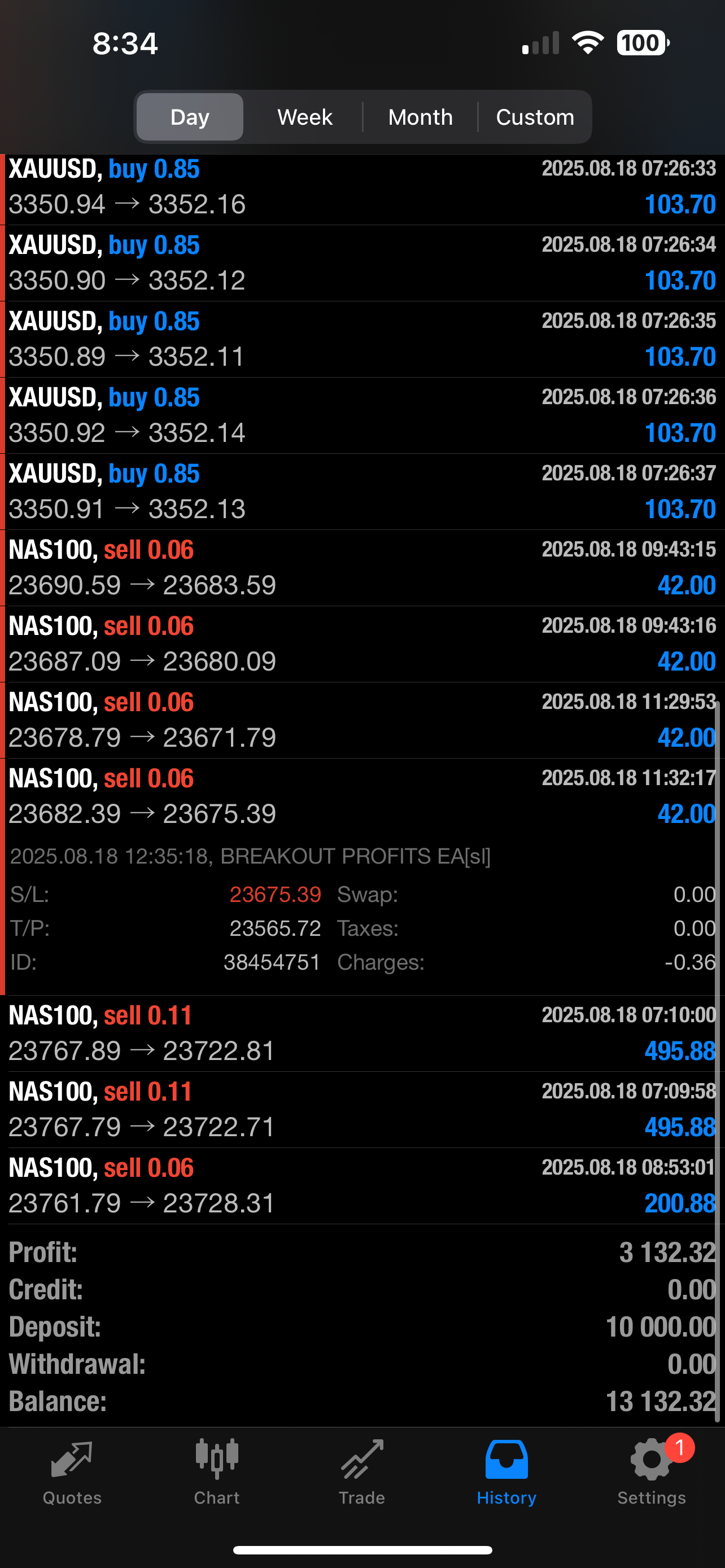Tap the Wi-Fi status icon
Screen dimensions: 725x1568
point(587,43)
